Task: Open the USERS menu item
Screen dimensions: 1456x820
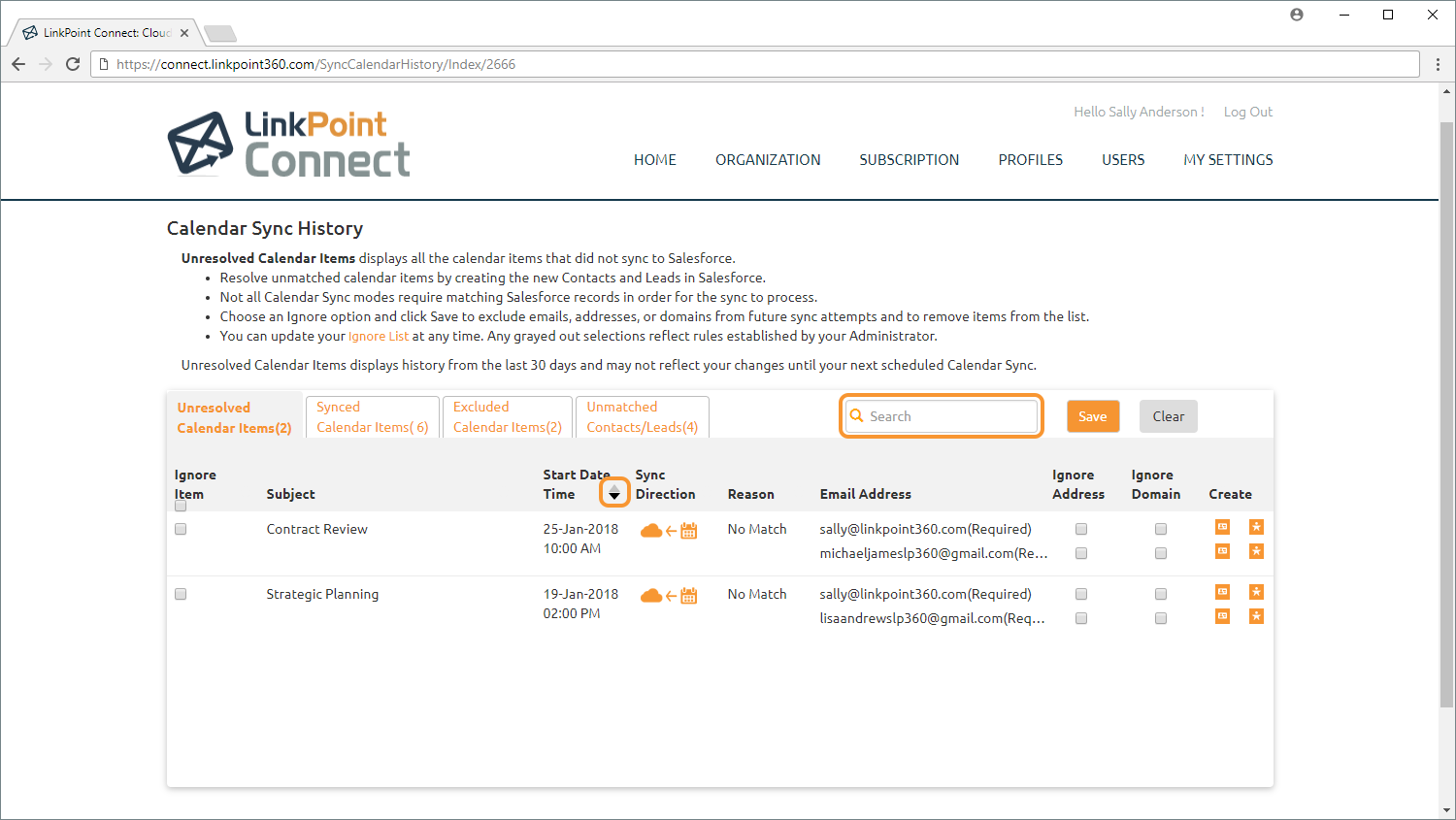Action: (x=1123, y=160)
